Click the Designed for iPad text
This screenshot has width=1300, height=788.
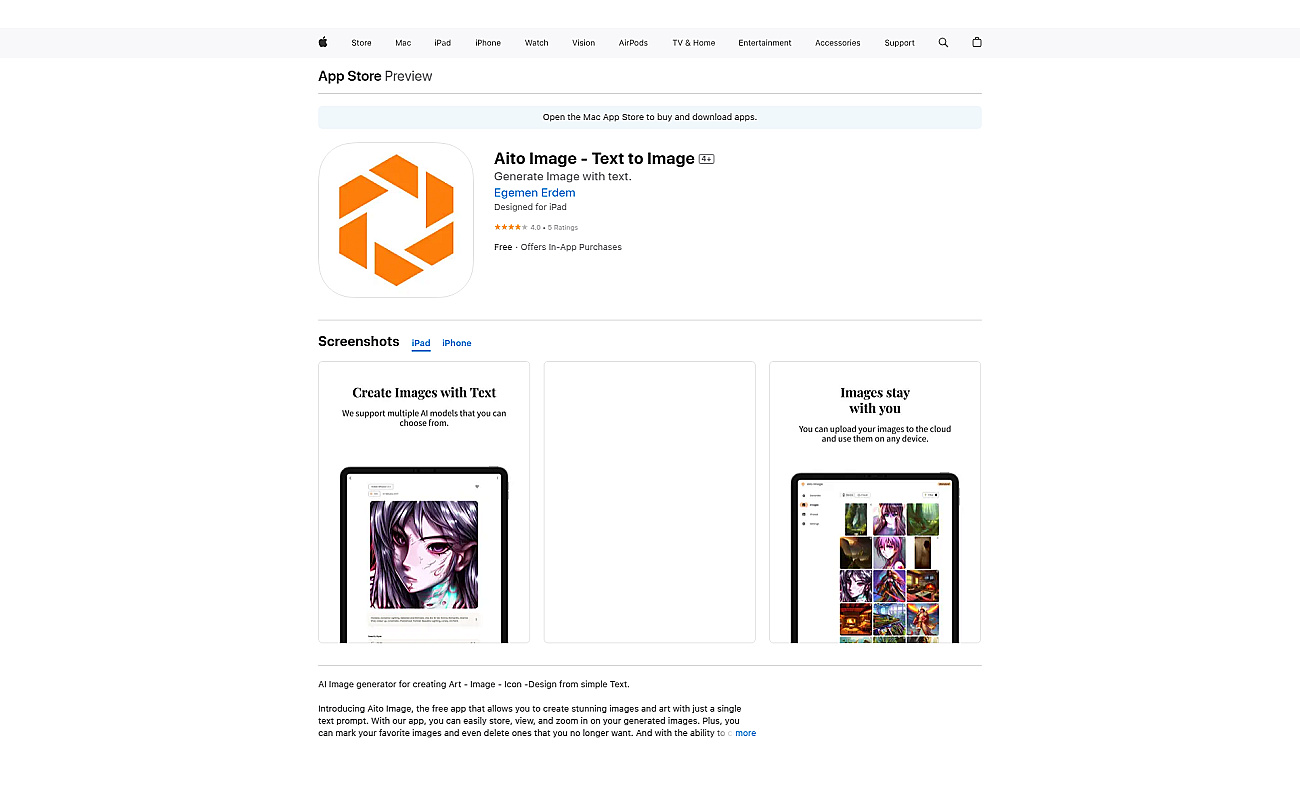tap(530, 207)
